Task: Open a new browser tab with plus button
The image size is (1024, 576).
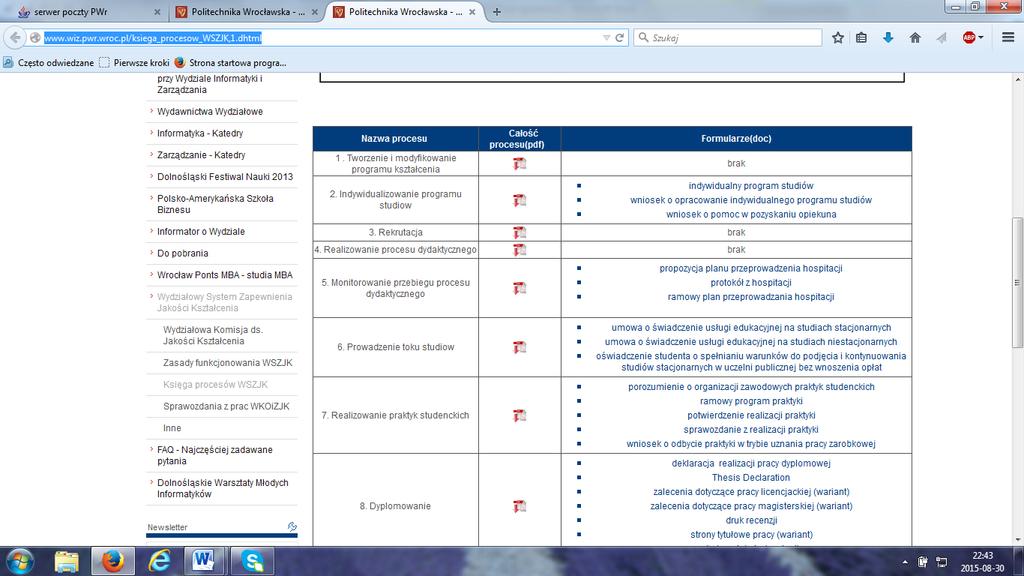Action: pyautogui.click(x=496, y=12)
